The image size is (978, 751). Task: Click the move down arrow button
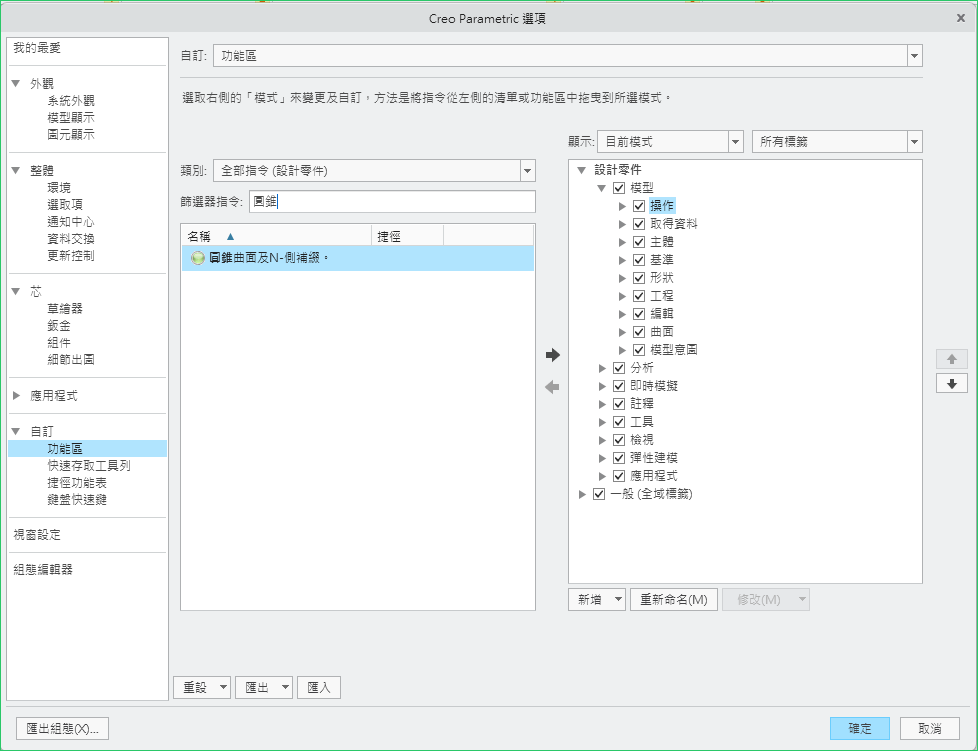pyautogui.click(x=951, y=384)
